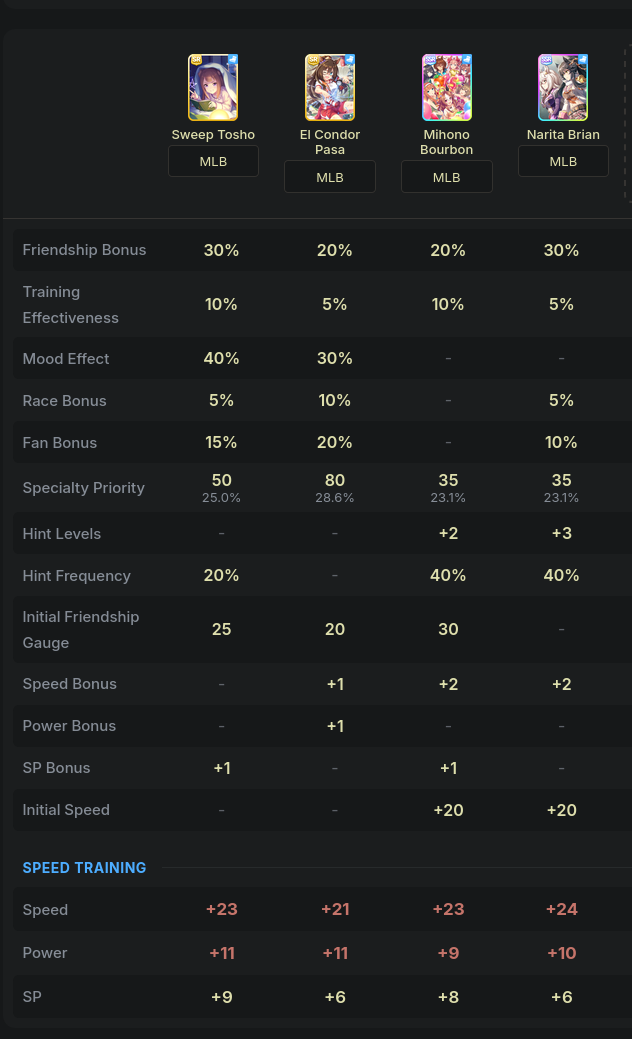
Task: Open the MLB dropdown under Mihono Bourbon
Action: (447, 178)
